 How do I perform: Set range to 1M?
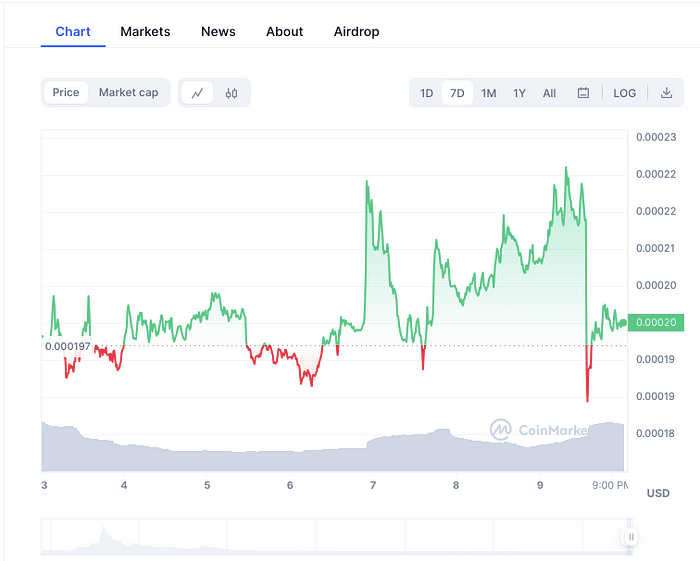(488, 93)
